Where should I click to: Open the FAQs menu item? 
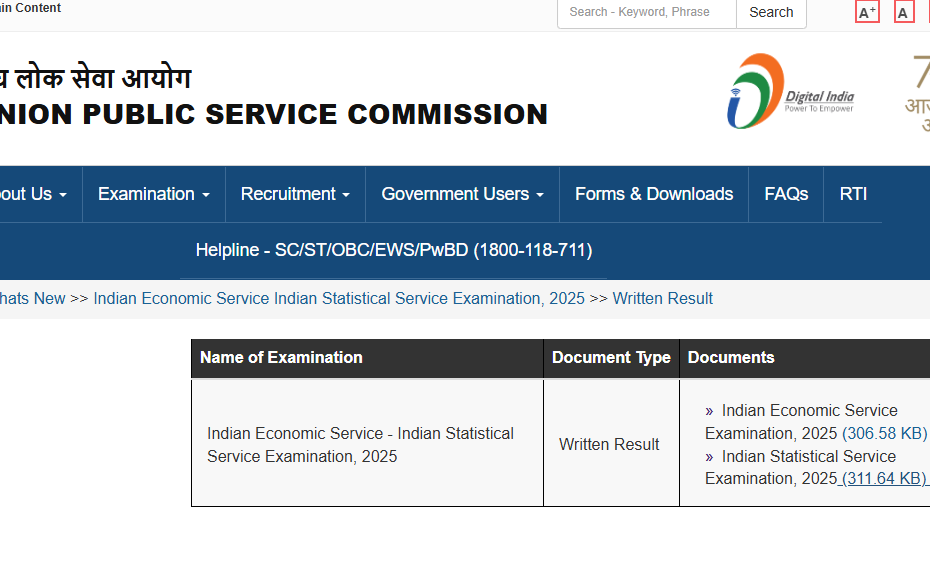(786, 194)
